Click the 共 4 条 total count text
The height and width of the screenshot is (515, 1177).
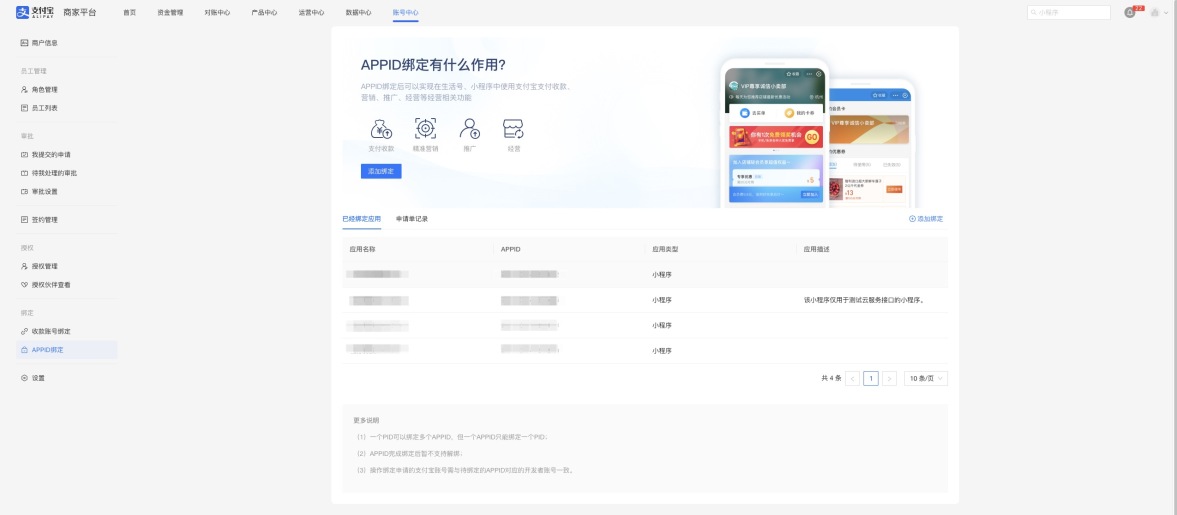(831, 378)
